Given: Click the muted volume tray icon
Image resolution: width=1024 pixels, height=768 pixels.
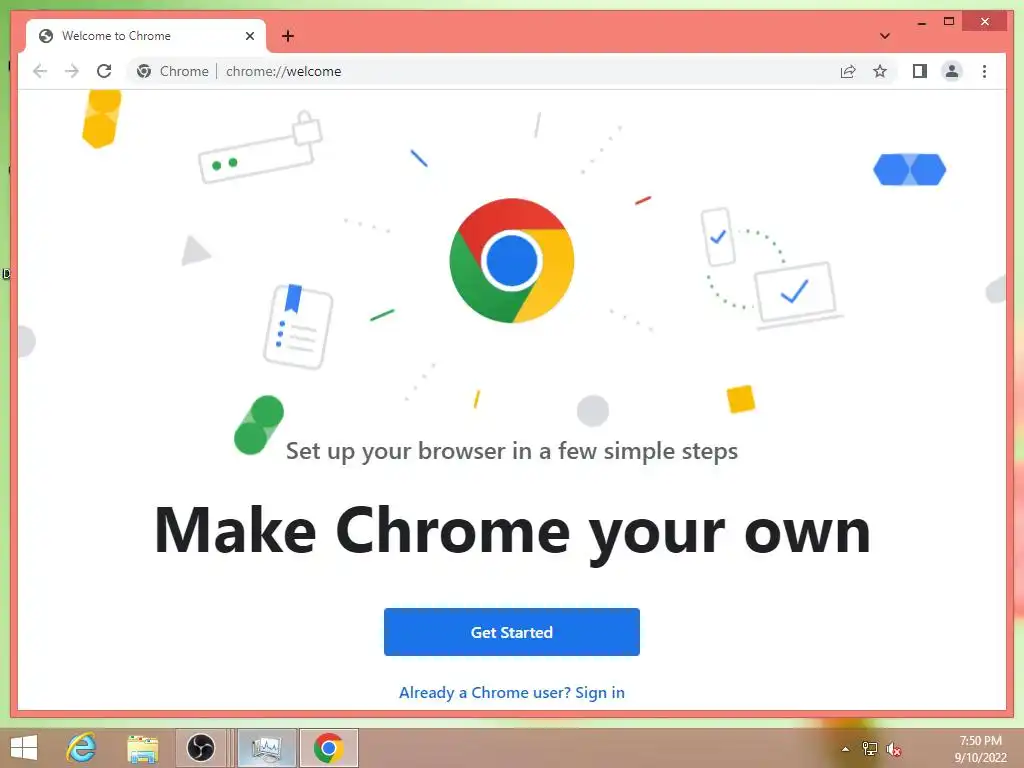Looking at the screenshot, I should [x=893, y=748].
